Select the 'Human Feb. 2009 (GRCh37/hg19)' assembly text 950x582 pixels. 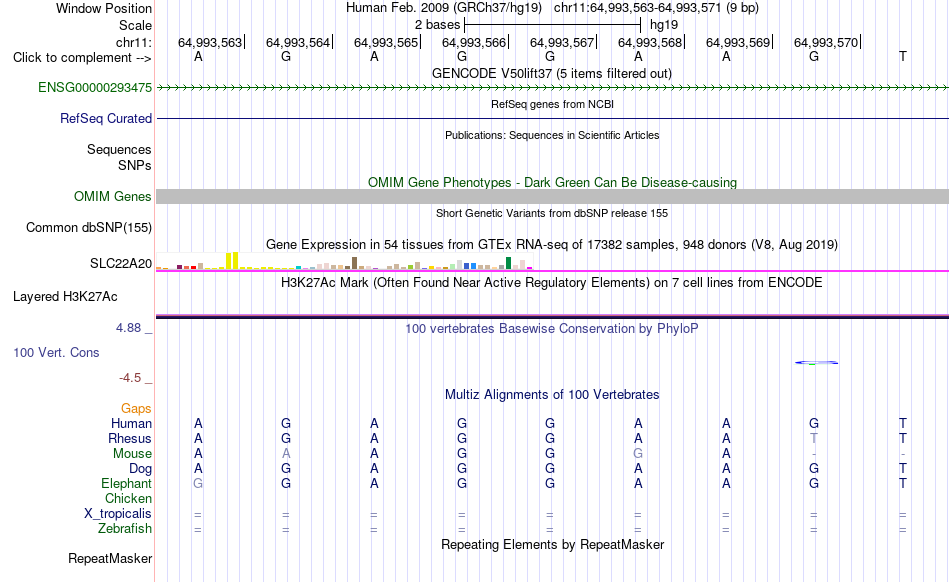click(446, 8)
